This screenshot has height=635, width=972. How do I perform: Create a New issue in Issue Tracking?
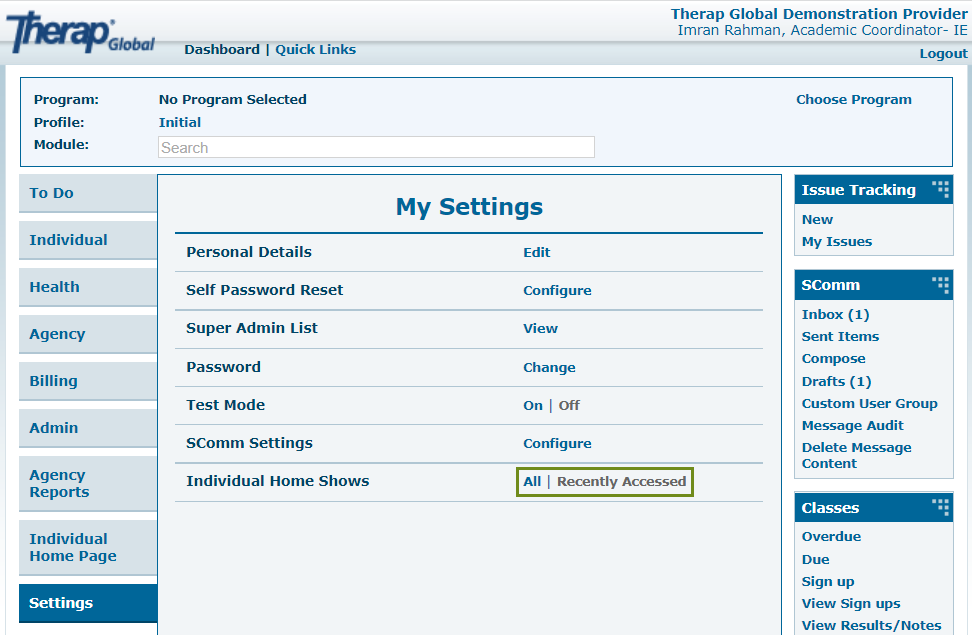pos(817,220)
